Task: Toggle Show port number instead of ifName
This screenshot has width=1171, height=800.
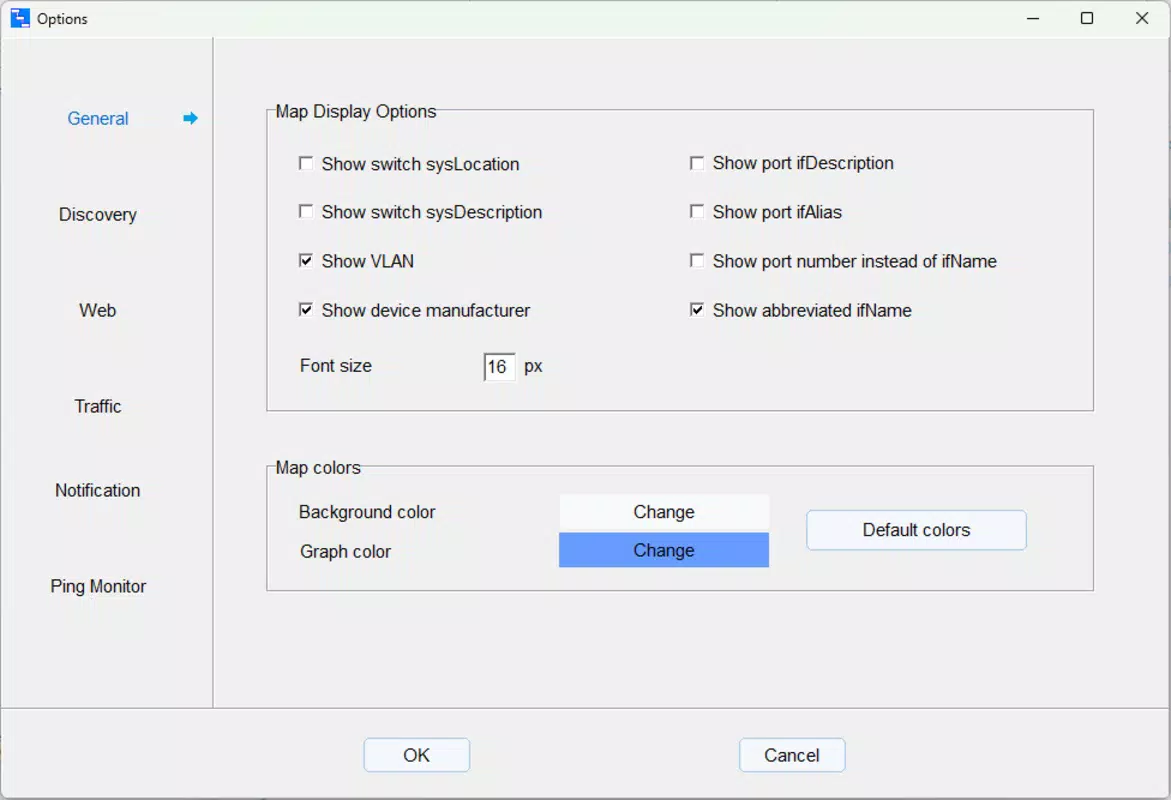Action: click(697, 261)
